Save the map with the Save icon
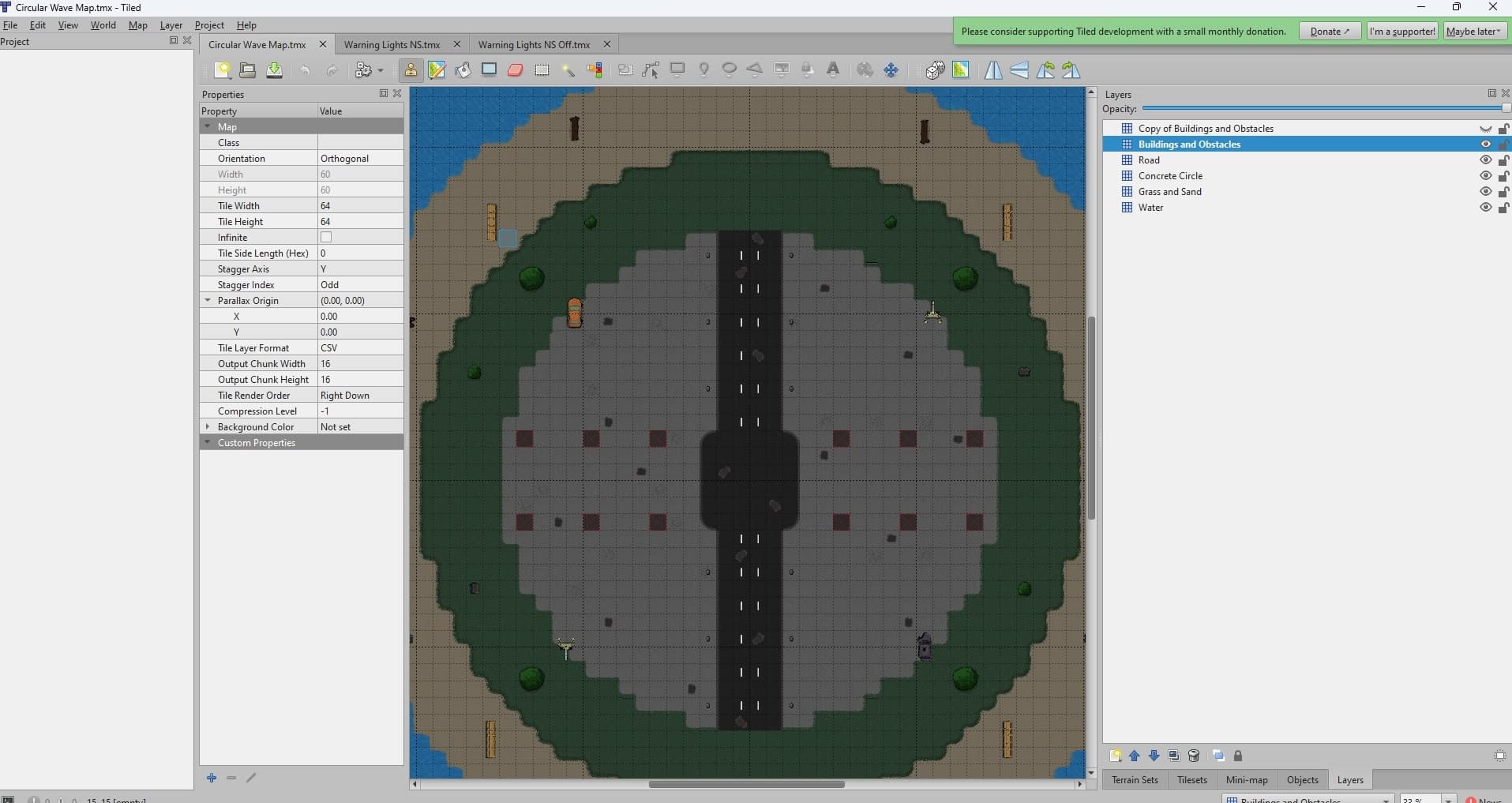This screenshot has width=1512, height=803. pos(274,70)
